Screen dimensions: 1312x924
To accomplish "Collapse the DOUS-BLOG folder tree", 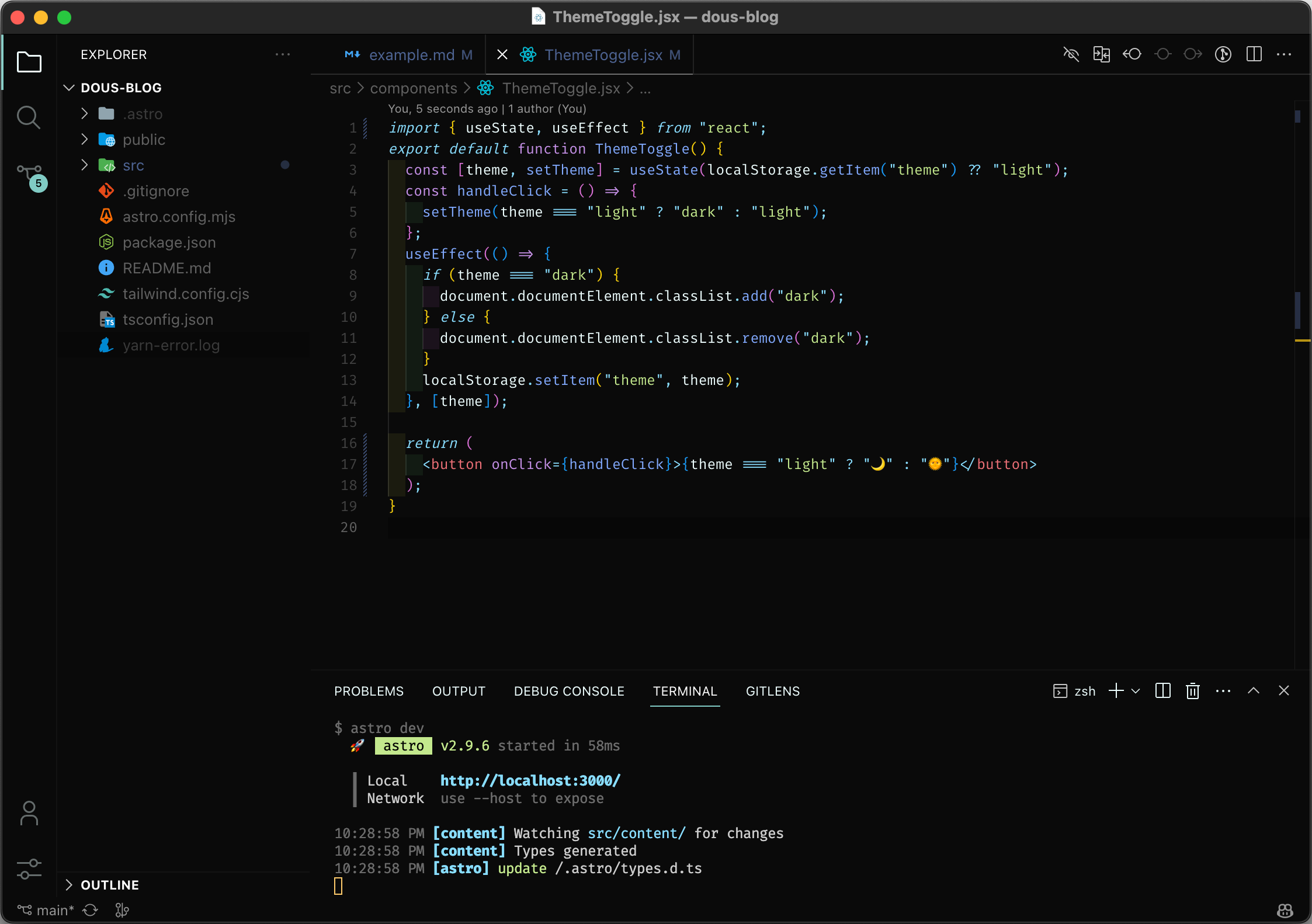I will (x=120, y=88).
